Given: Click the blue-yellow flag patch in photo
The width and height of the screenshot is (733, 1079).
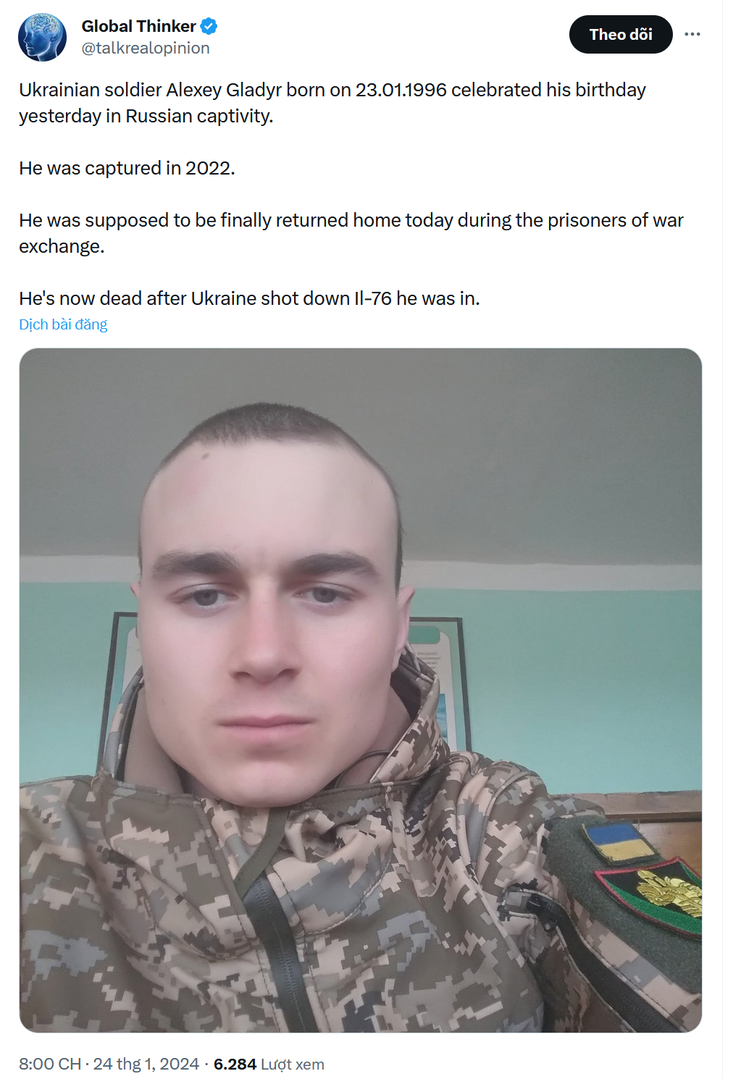Looking at the screenshot, I should (619, 842).
